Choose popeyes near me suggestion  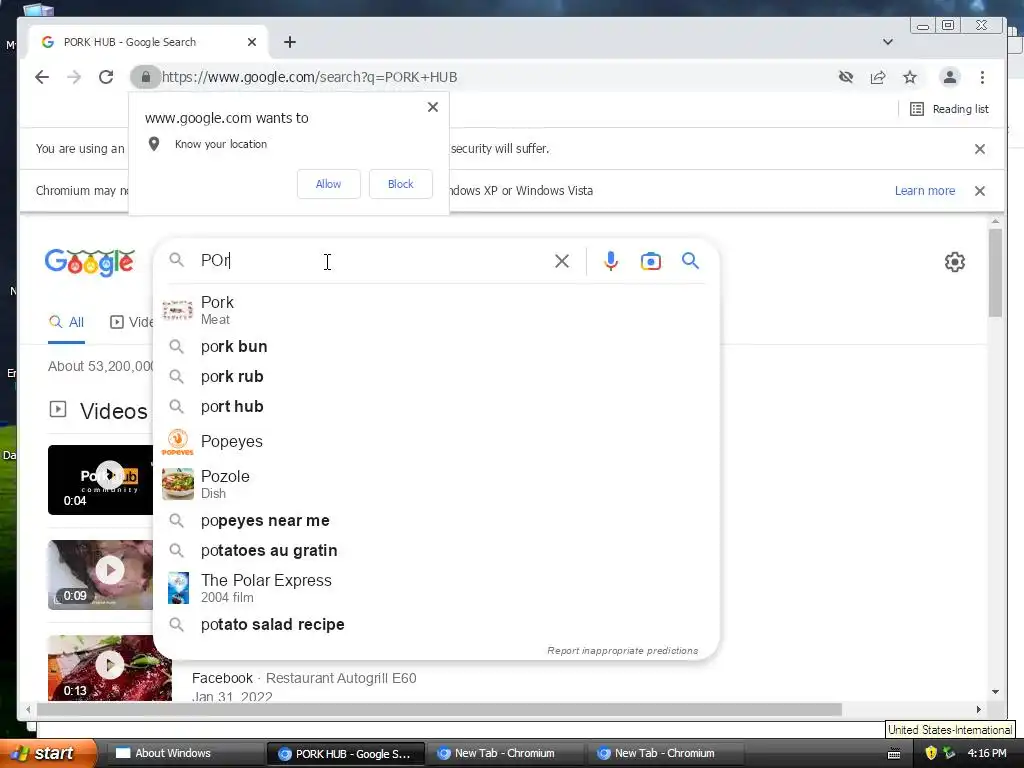436,521
